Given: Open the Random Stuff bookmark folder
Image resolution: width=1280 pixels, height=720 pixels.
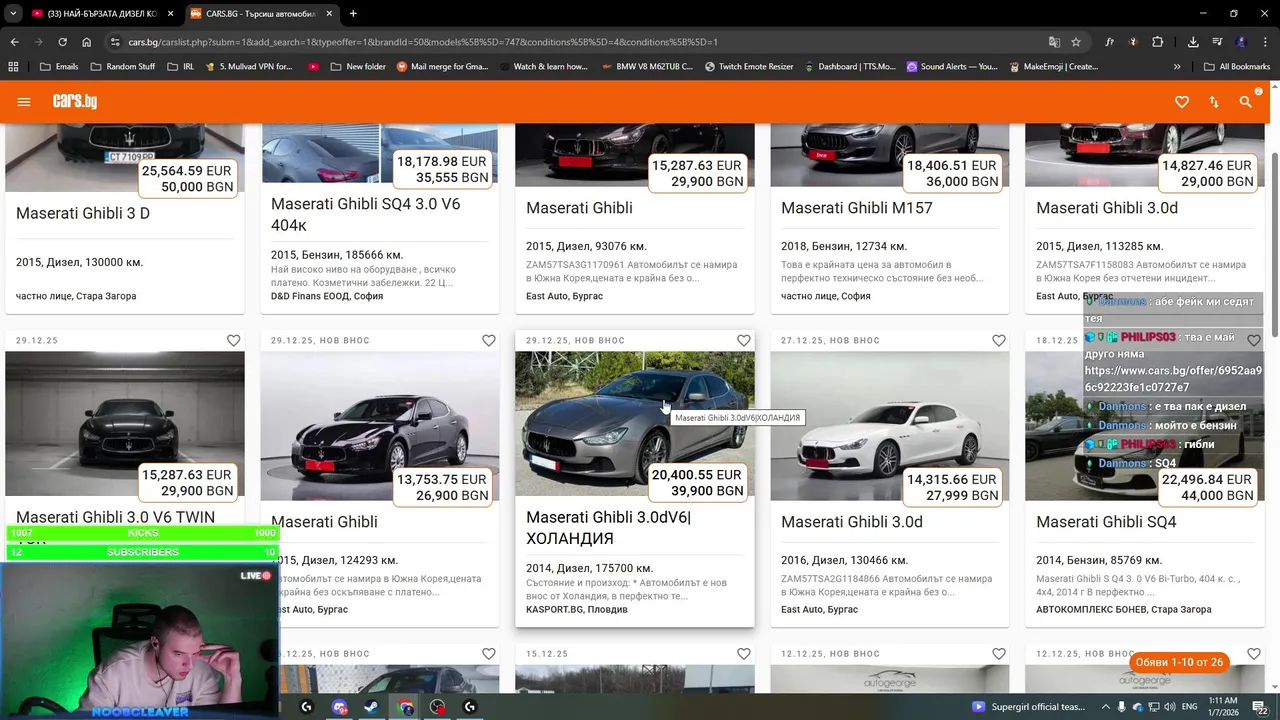Looking at the screenshot, I should coord(123,67).
